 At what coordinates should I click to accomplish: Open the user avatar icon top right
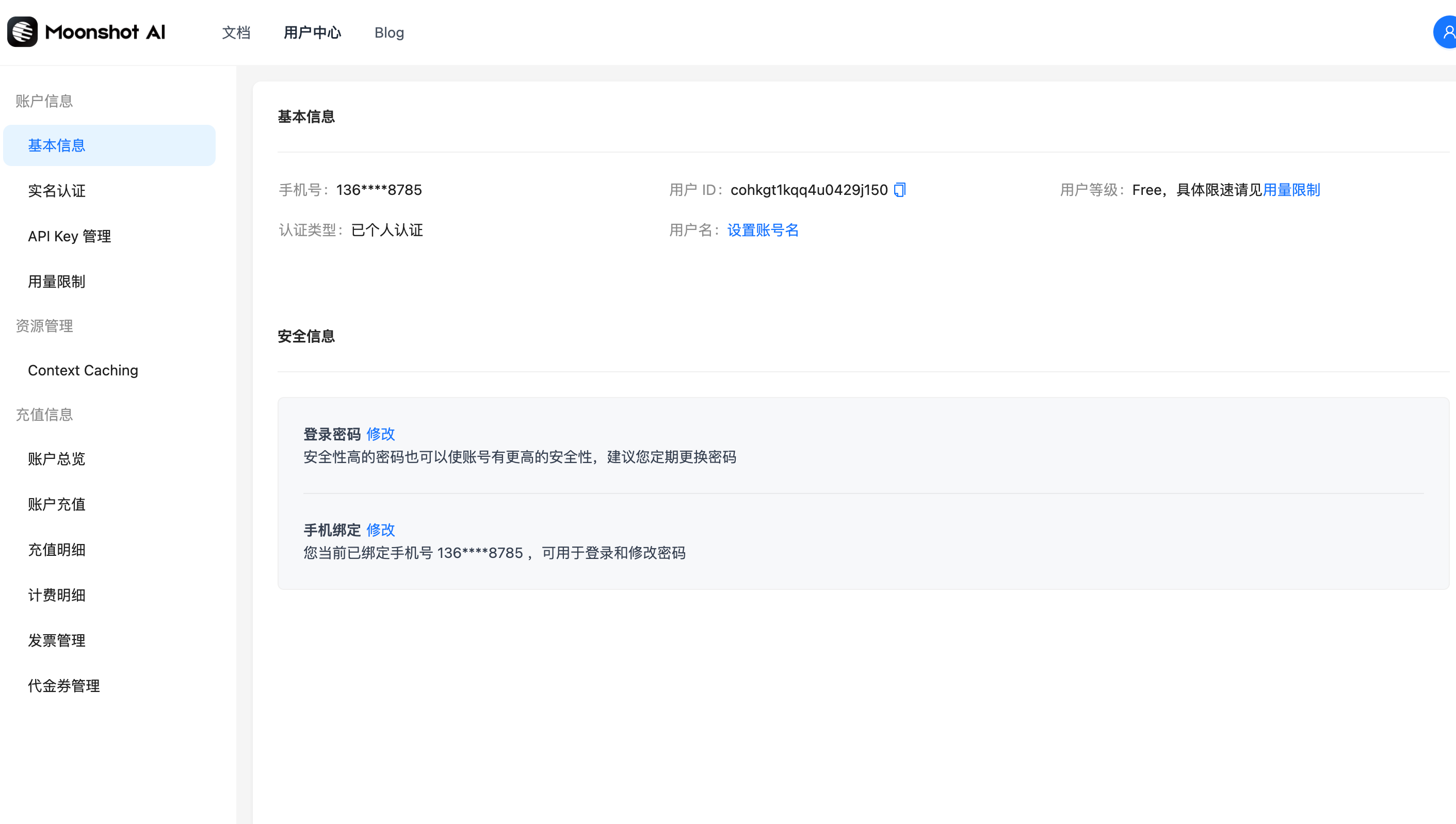1446,32
